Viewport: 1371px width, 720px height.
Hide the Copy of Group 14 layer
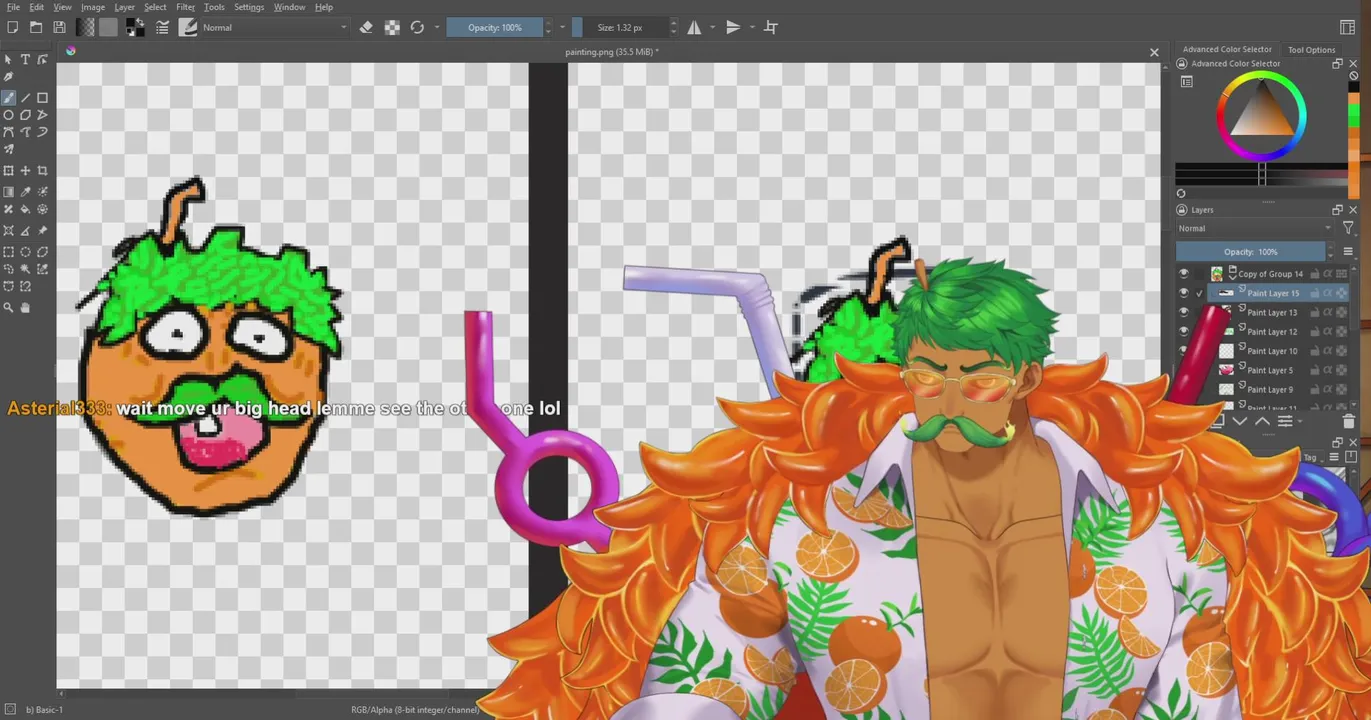1184,274
